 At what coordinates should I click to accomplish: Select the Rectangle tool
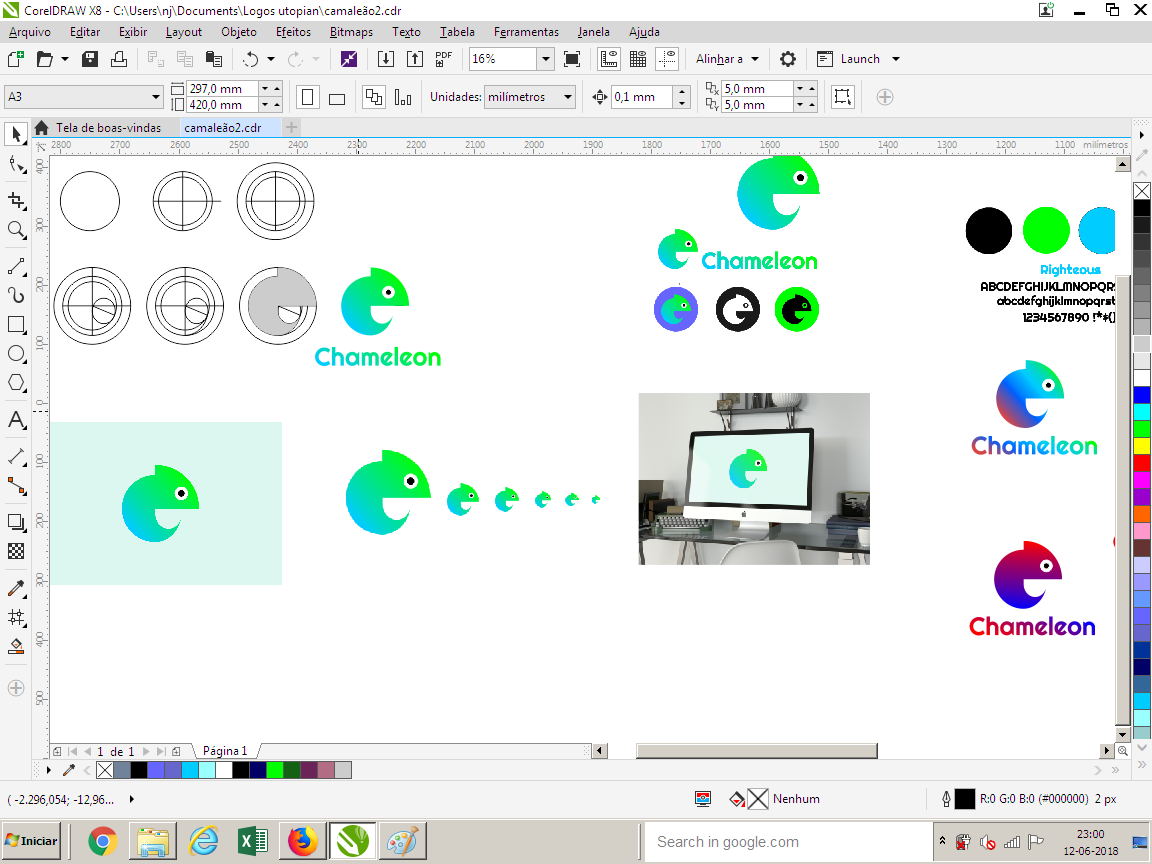point(16,325)
